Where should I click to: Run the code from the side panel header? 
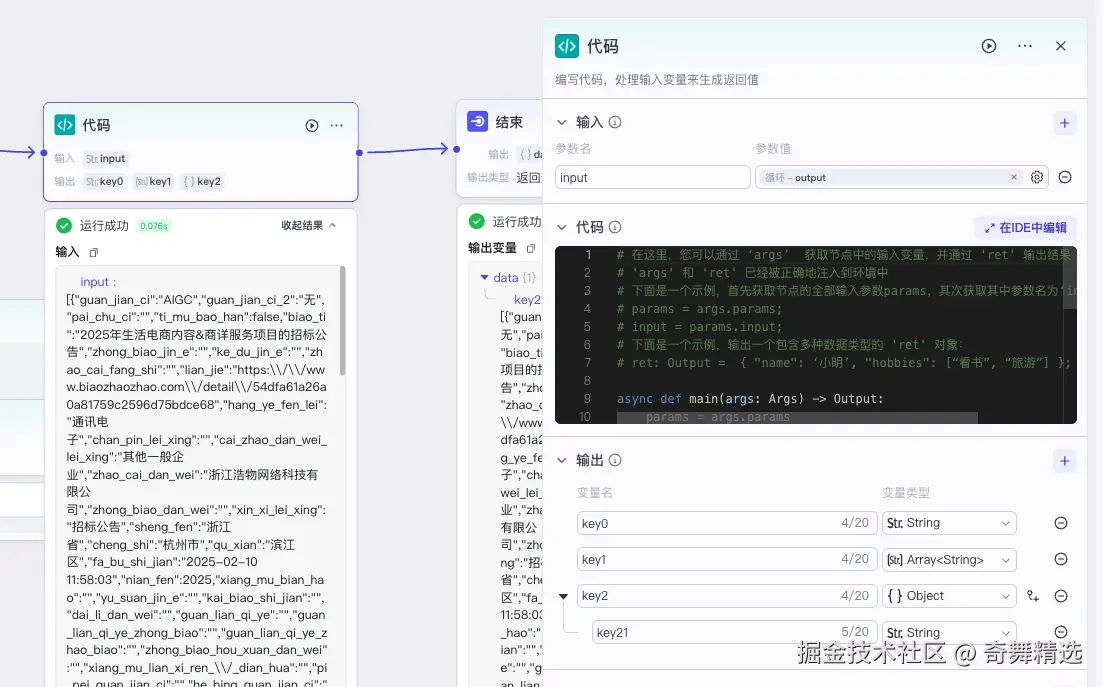point(989,46)
